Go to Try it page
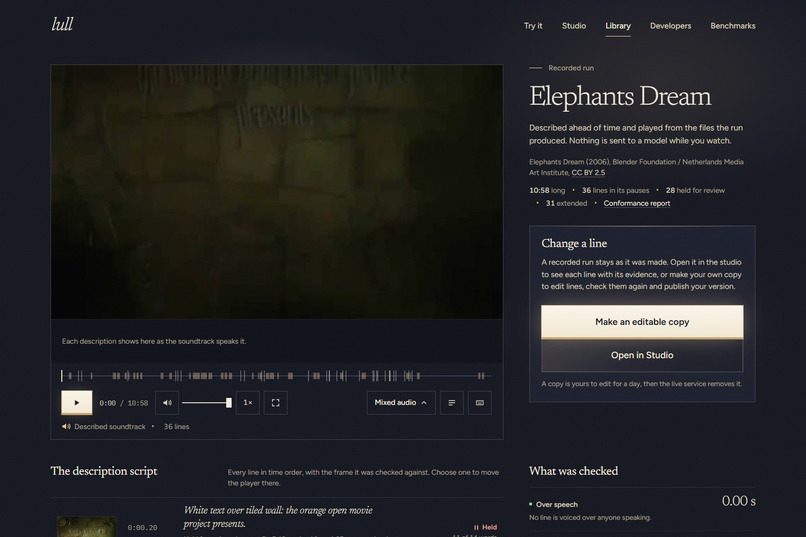Viewport: 806px width, 537px height. 533,26
